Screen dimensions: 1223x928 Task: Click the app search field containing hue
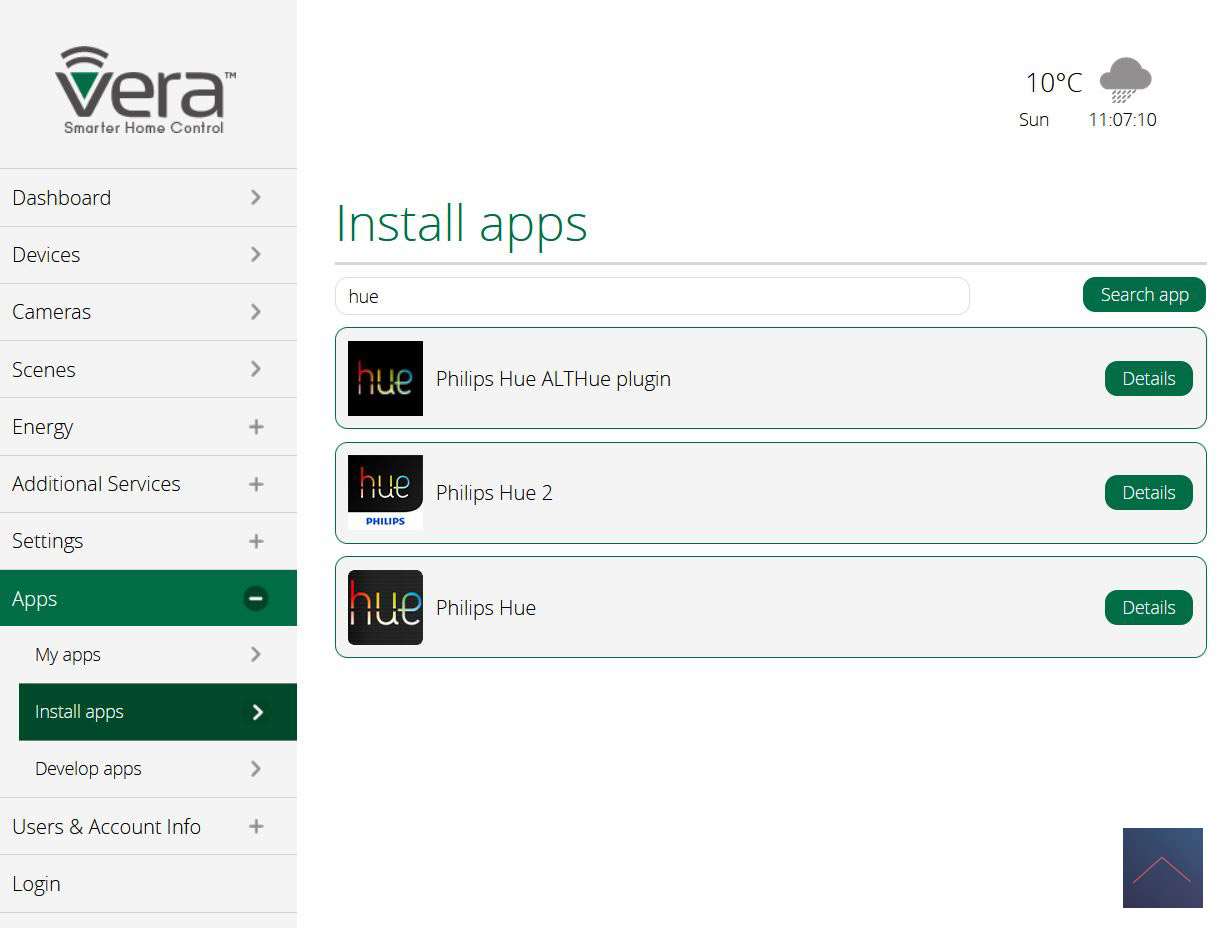(x=652, y=296)
